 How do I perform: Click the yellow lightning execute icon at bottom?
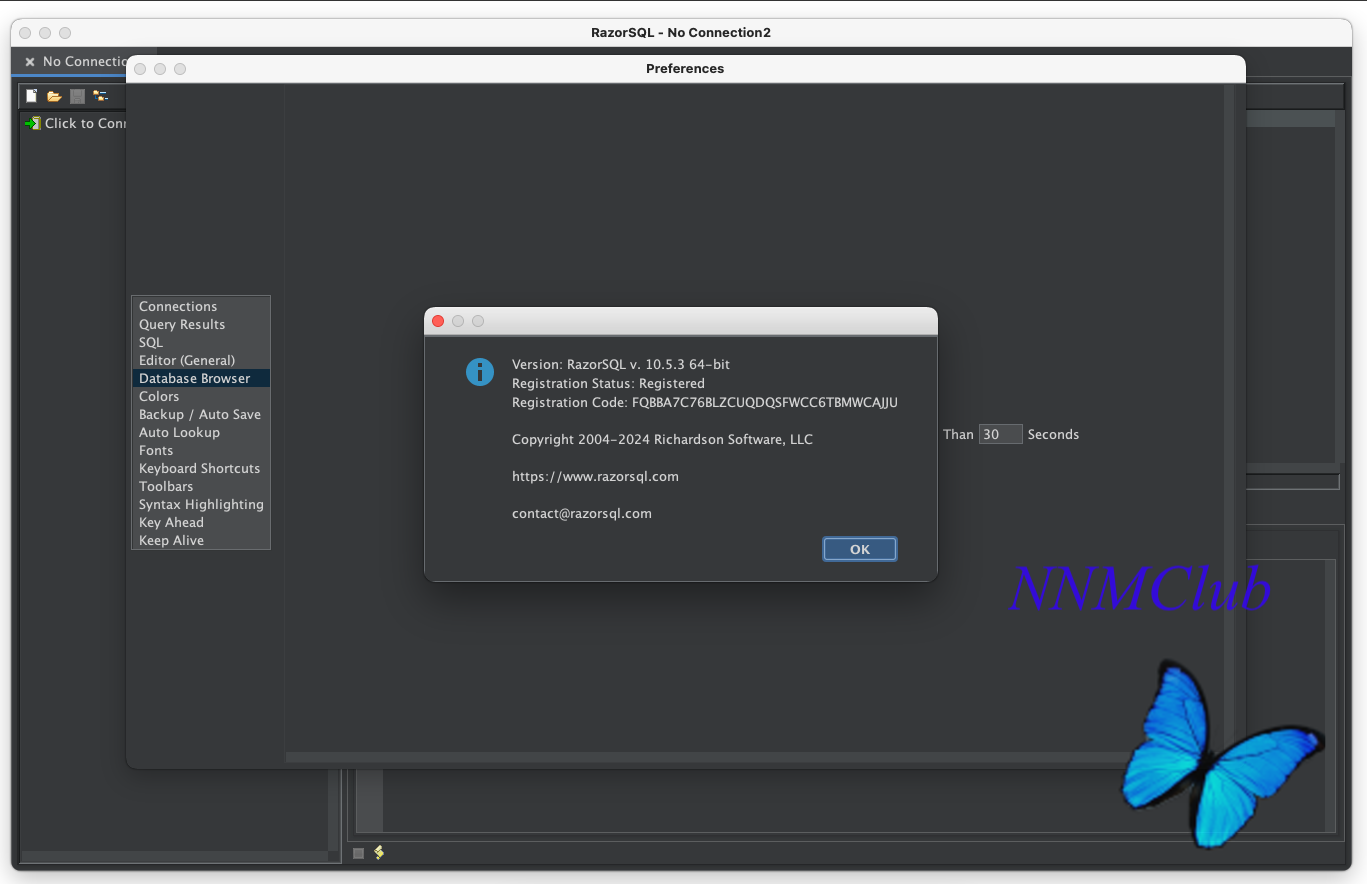pos(379,853)
